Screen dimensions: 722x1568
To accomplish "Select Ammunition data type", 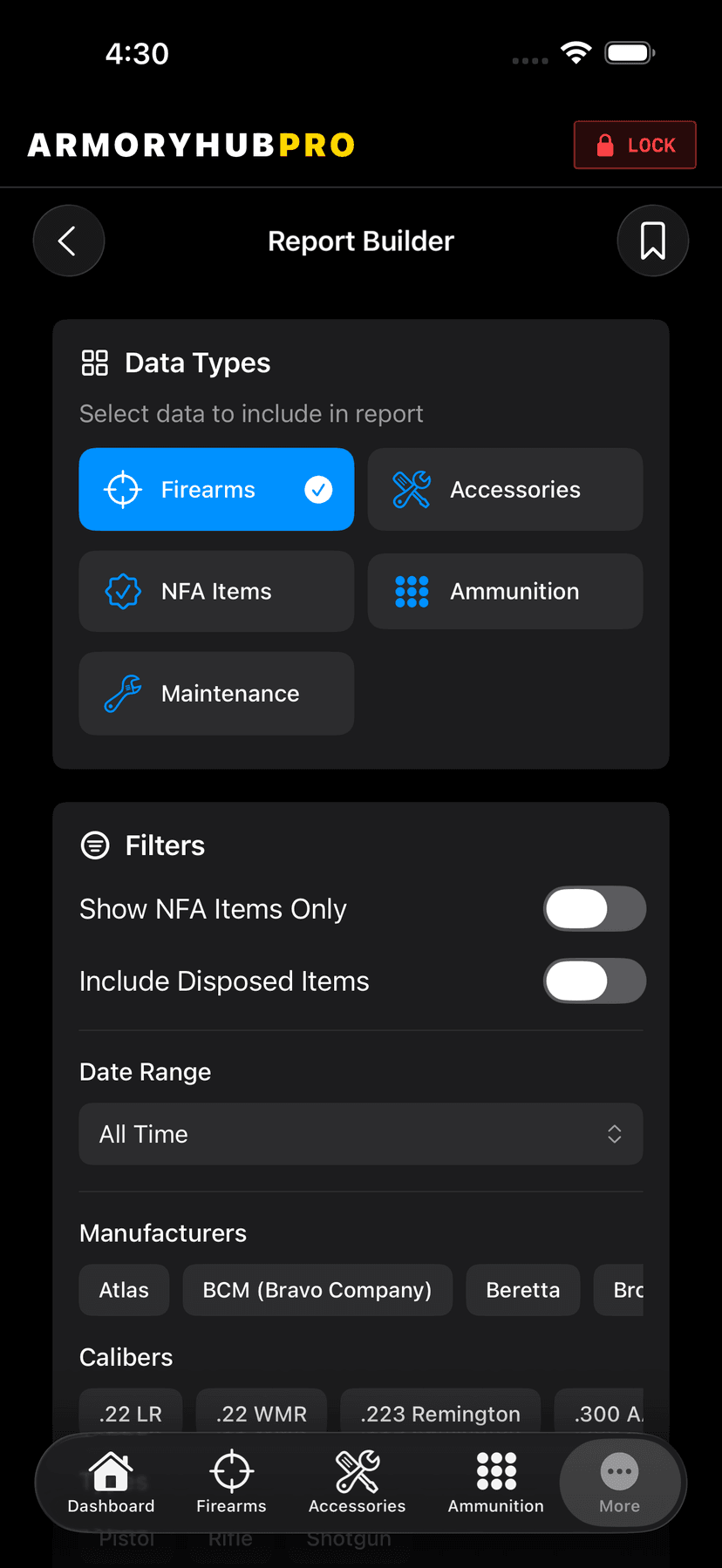I will click(x=505, y=592).
